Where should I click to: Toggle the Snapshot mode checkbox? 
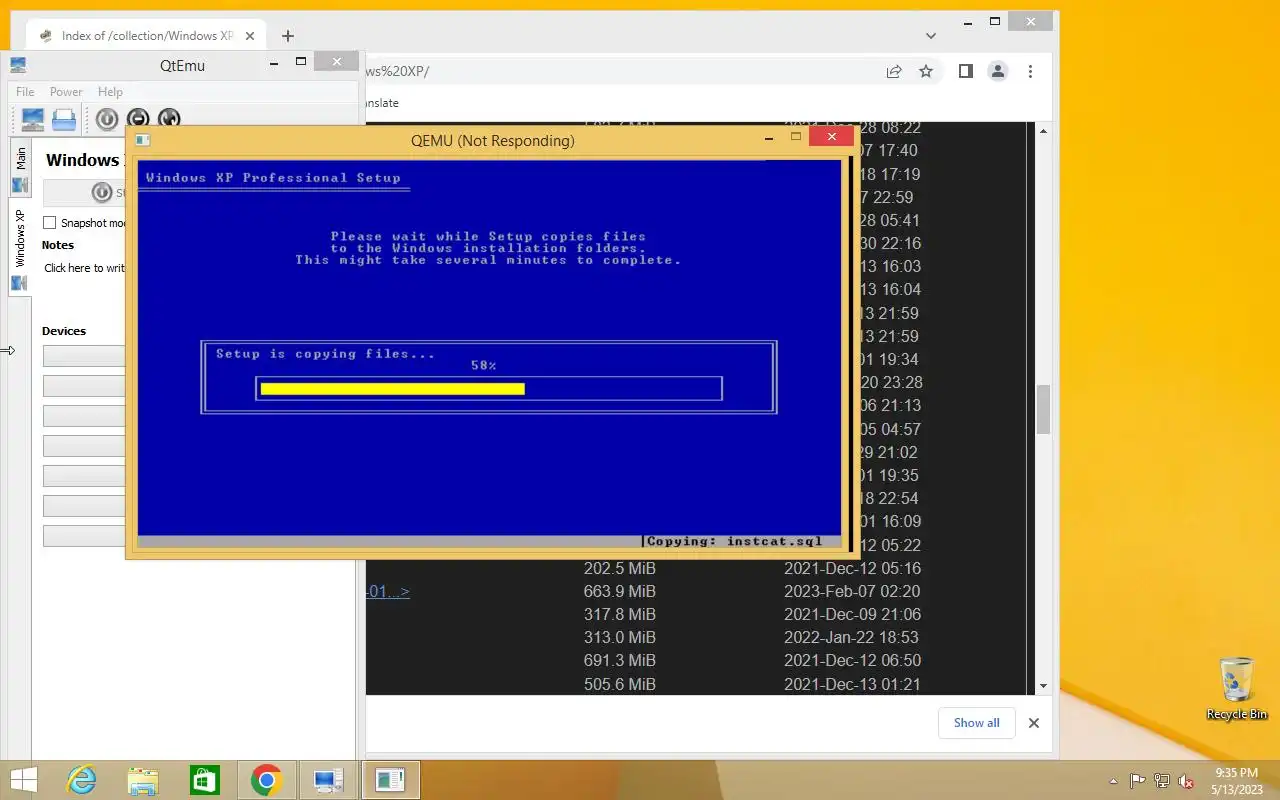tap(50, 222)
